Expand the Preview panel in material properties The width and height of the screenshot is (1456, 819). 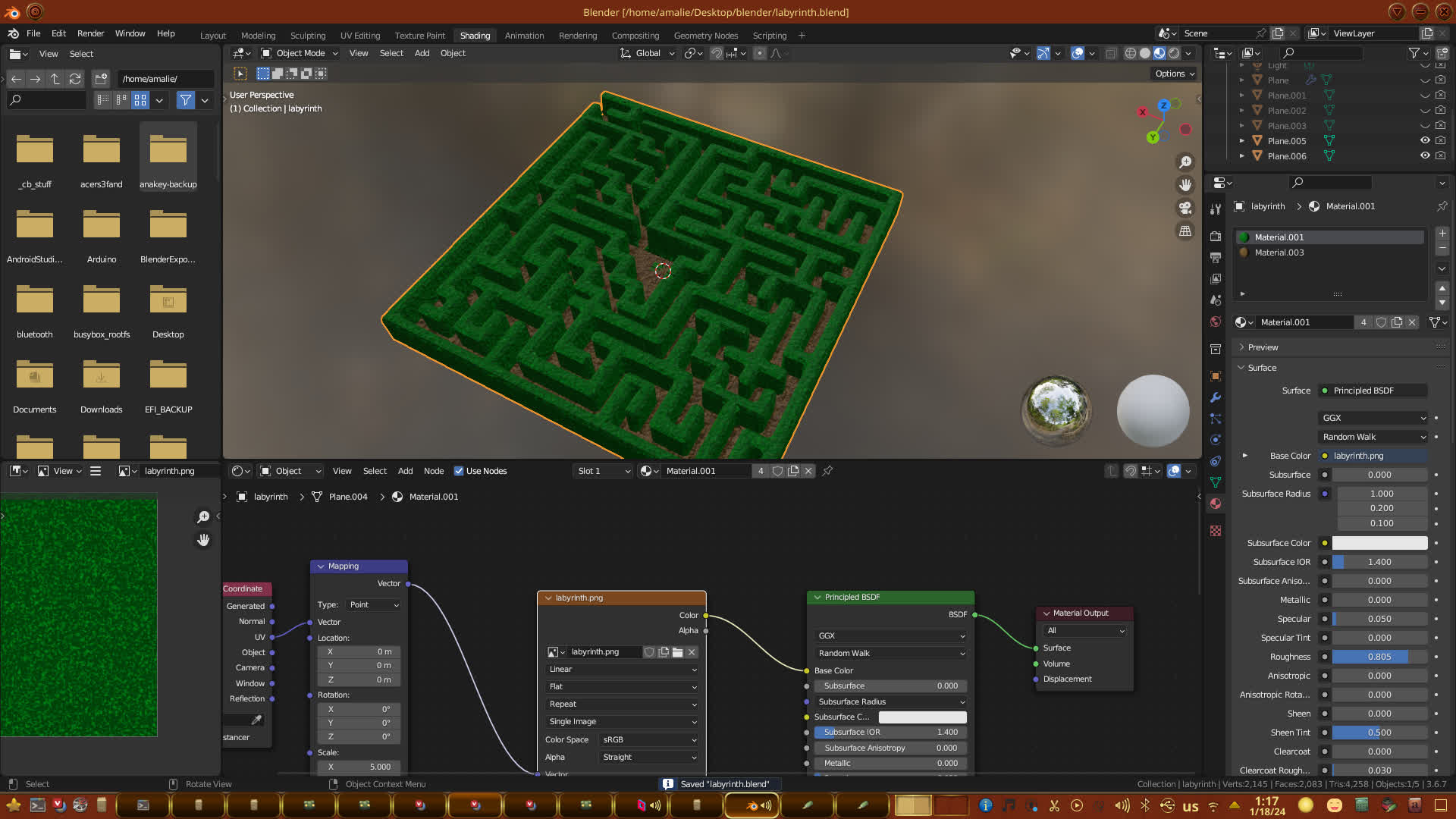pos(1263,347)
